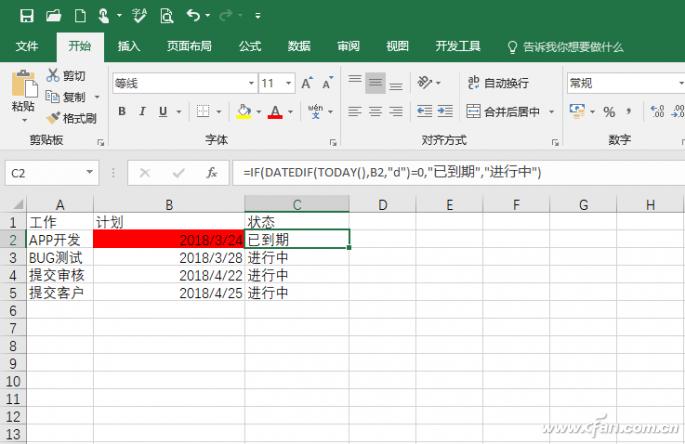Click the Increase Font Size icon

pos(307,83)
